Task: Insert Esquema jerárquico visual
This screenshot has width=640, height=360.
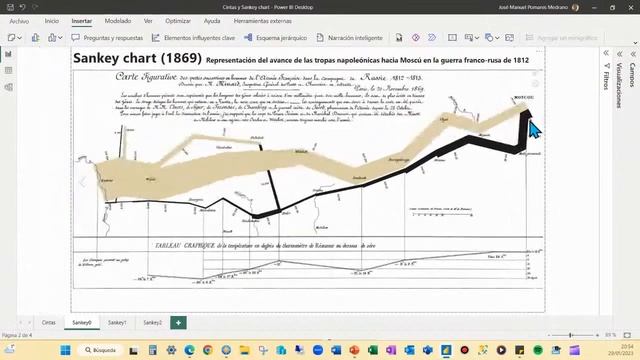Action: pyautogui.click(x=275, y=38)
